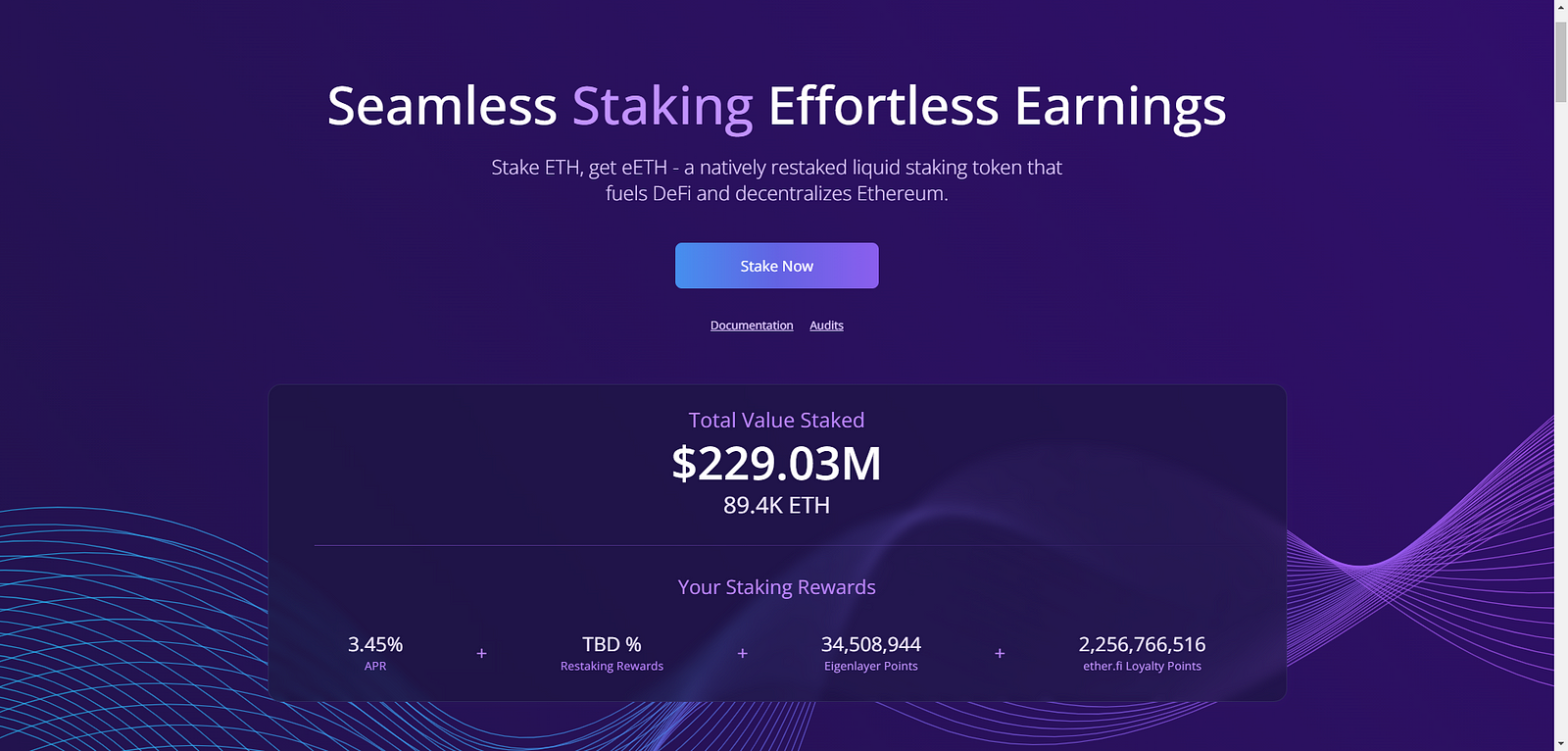The image size is (1568, 751).
Task: Click plus sign between APR and Restaking Rewards
Action: tap(481, 653)
